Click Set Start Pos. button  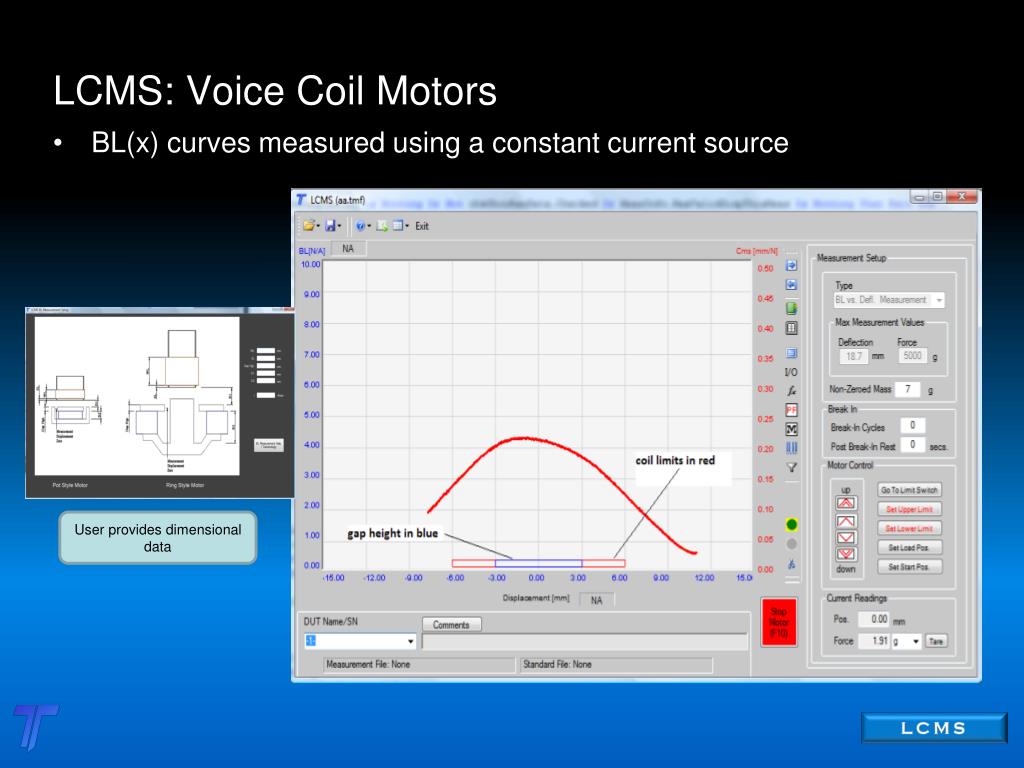[x=909, y=567]
